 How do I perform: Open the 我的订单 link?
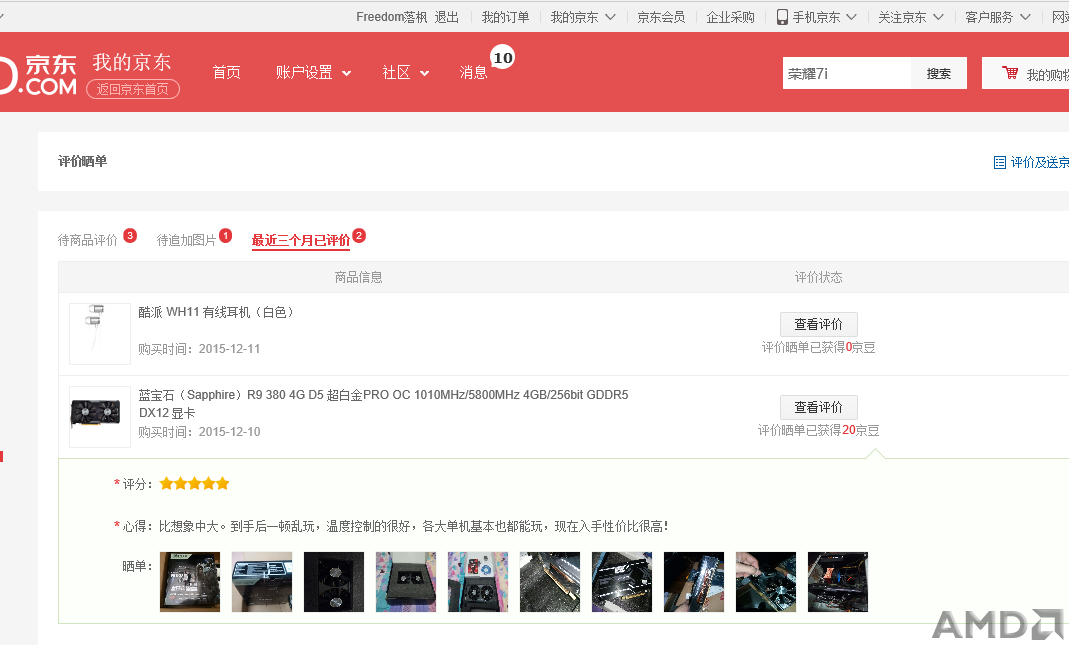pyautogui.click(x=505, y=17)
